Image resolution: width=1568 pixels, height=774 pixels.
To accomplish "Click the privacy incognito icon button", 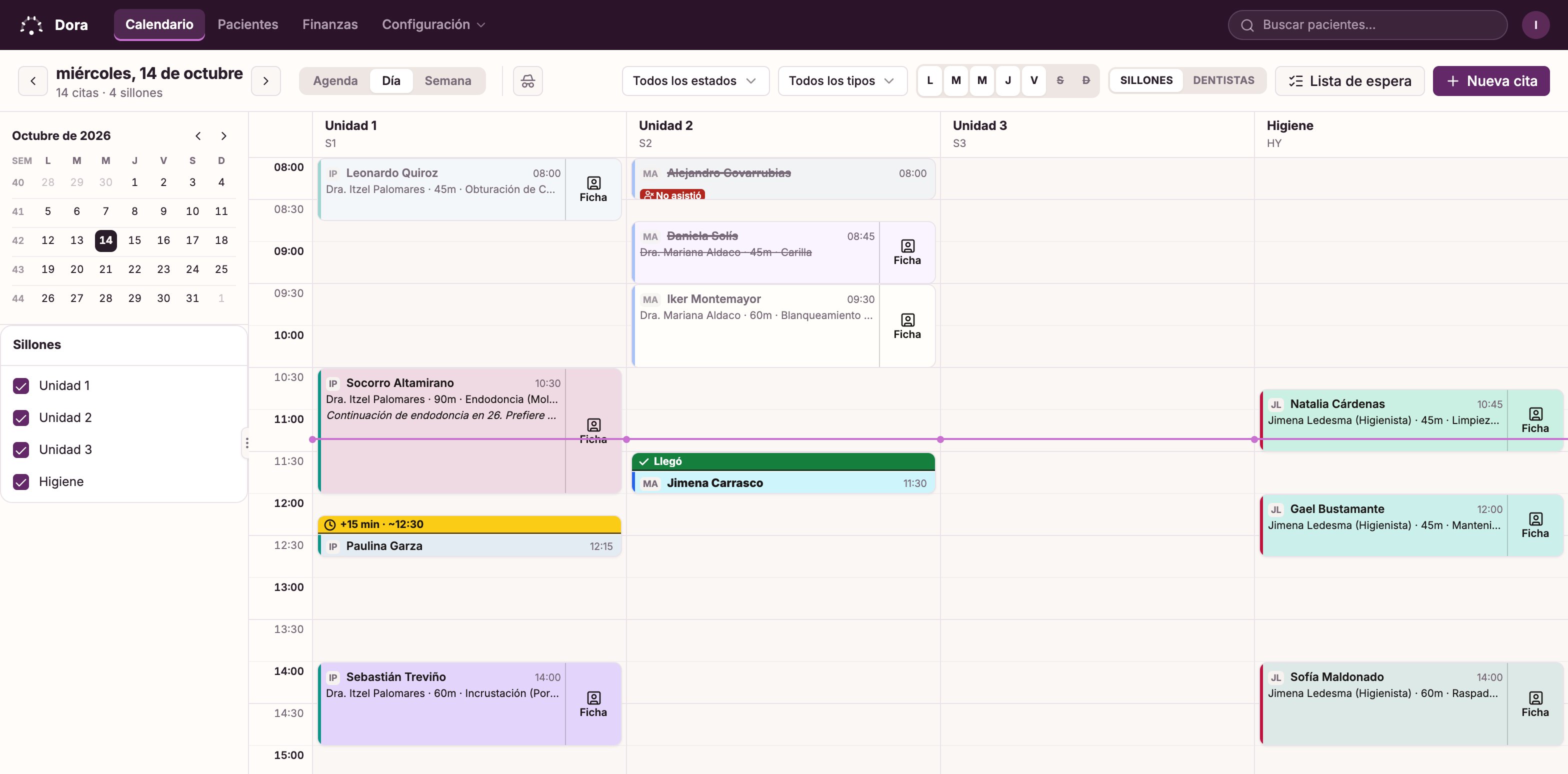I will pyautogui.click(x=527, y=81).
